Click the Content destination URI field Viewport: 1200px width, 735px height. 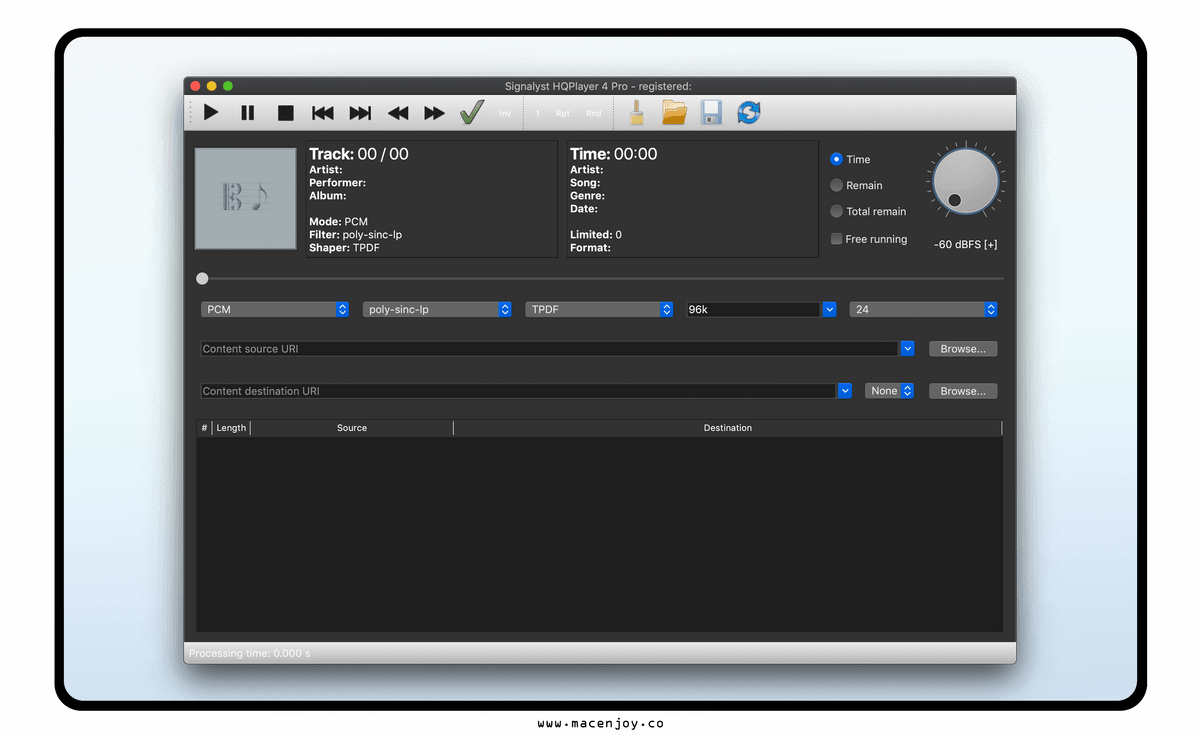tap(518, 391)
